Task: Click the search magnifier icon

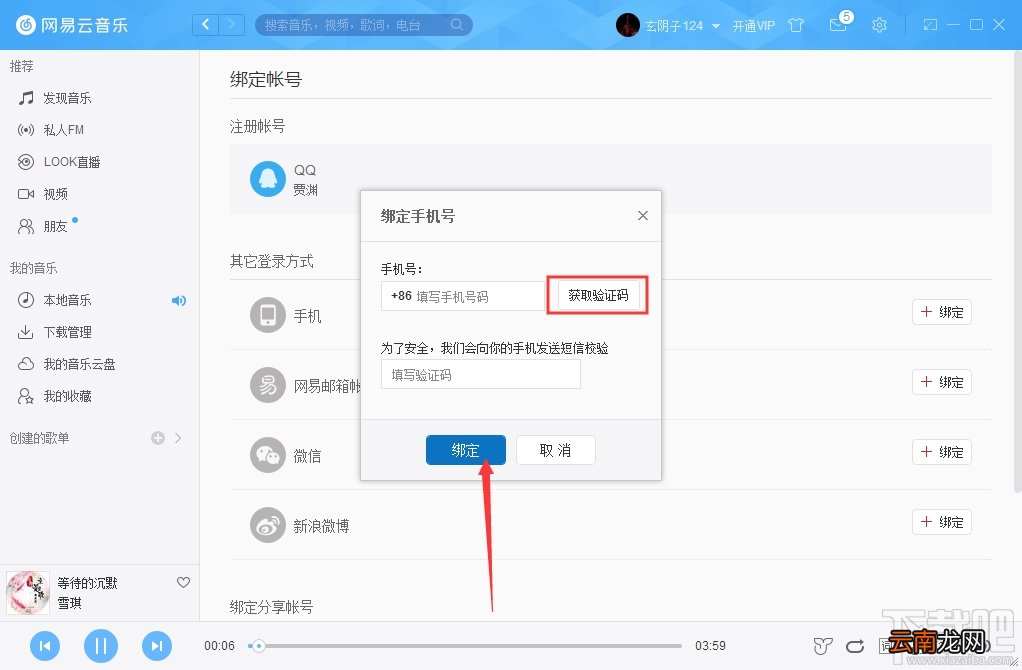Action: point(457,25)
